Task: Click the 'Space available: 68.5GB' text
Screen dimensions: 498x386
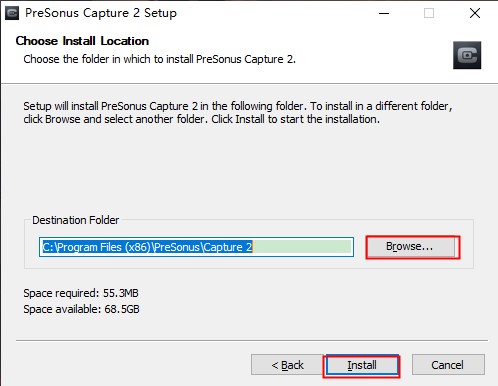Action: (81, 309)
